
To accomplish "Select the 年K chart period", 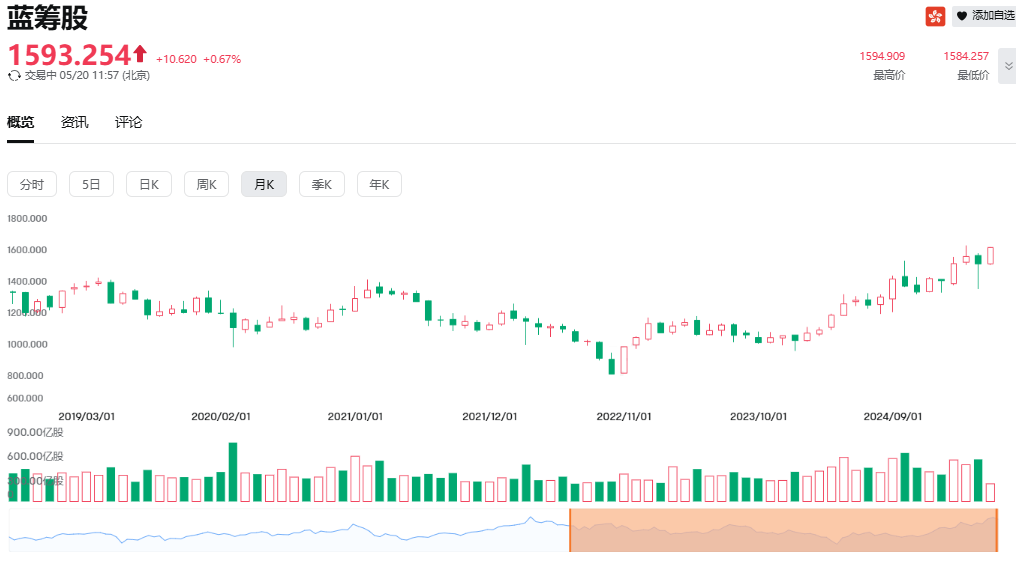I will click(x=379, y=185).
